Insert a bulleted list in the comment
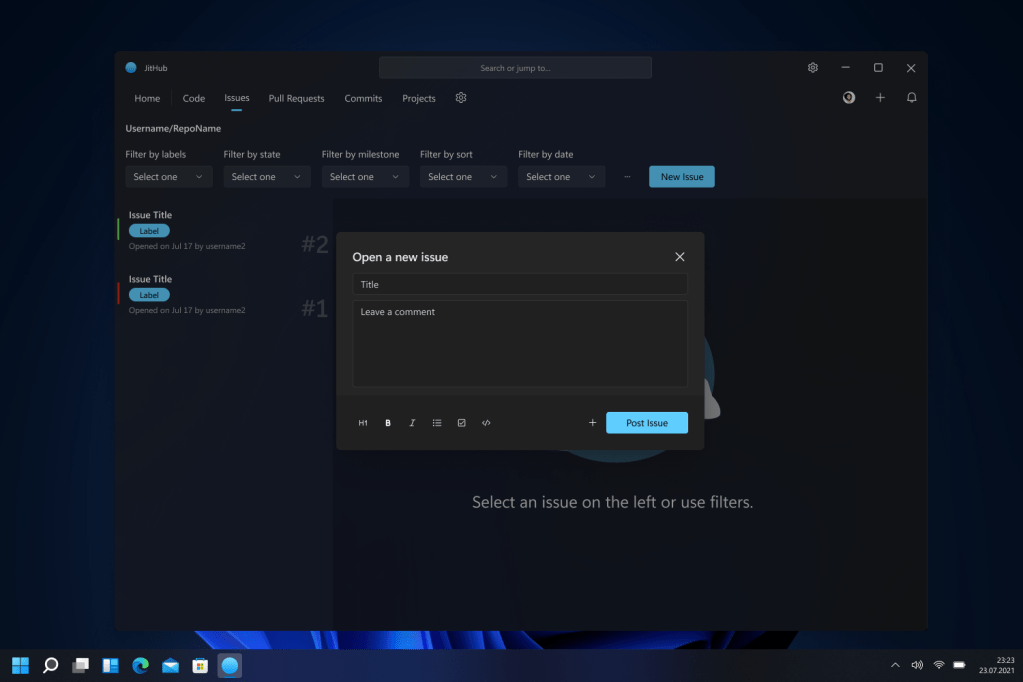 tap(437, 423)
